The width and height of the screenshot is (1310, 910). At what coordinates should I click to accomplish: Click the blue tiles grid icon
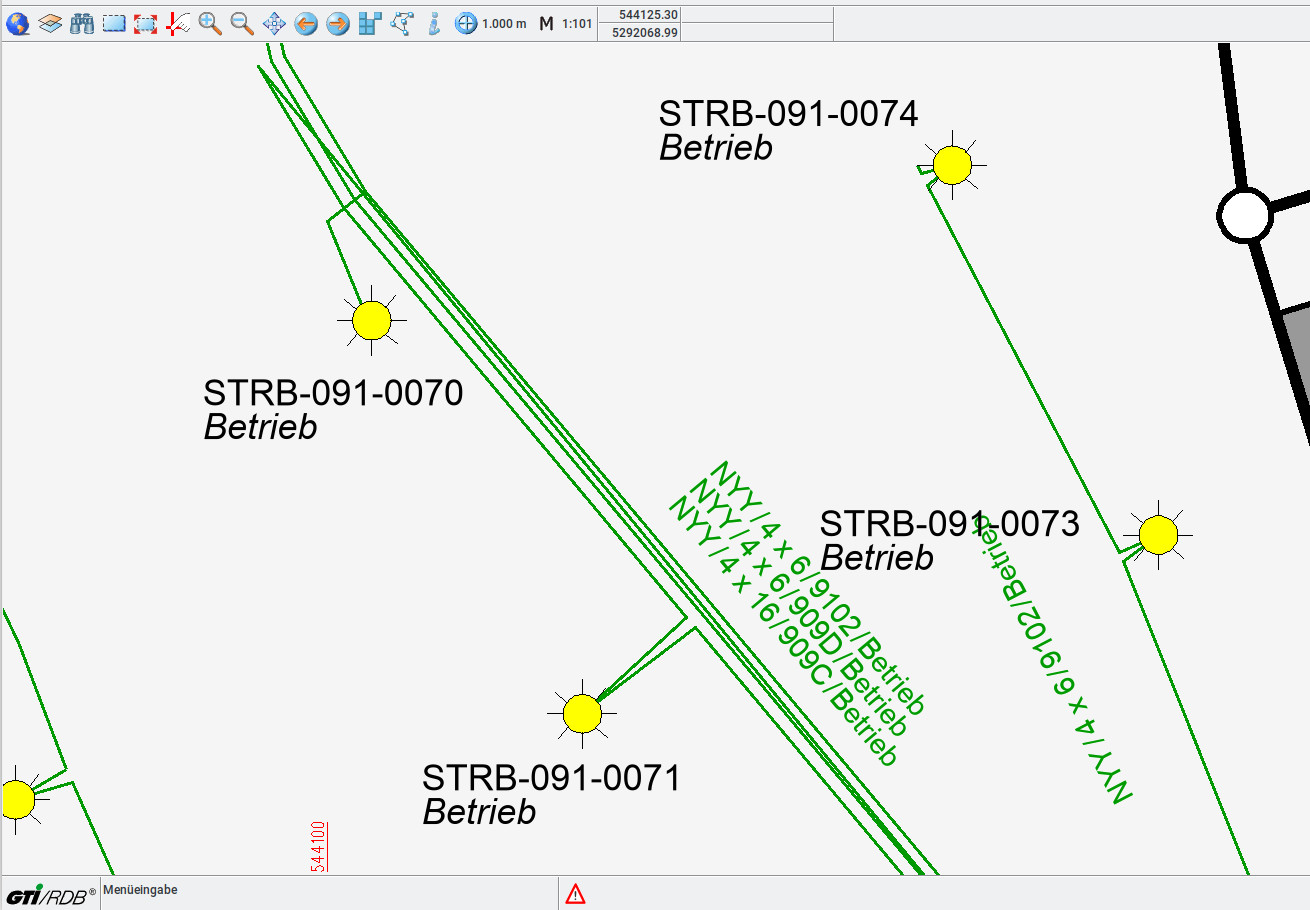[x=370, y=24]
